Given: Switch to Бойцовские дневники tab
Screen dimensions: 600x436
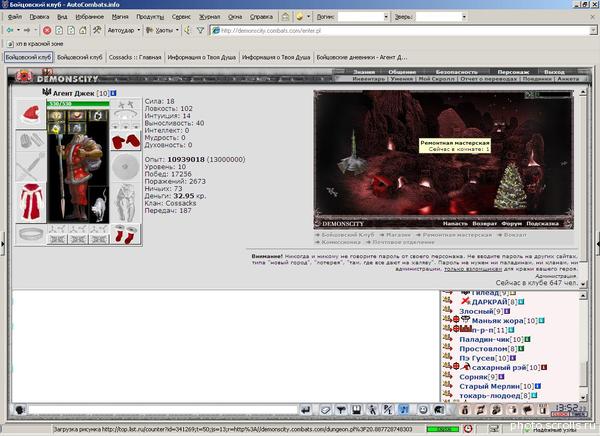Looking at the screenshot, I should click(362, 57).
